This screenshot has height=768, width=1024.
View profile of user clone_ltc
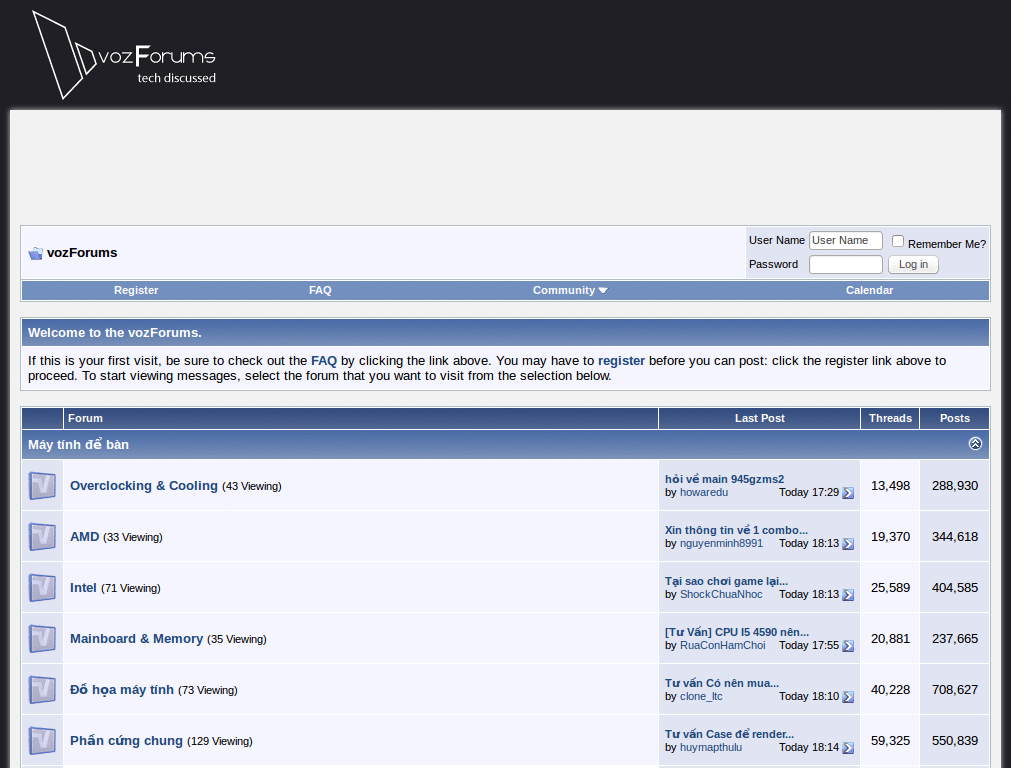(x=701, y=696)
